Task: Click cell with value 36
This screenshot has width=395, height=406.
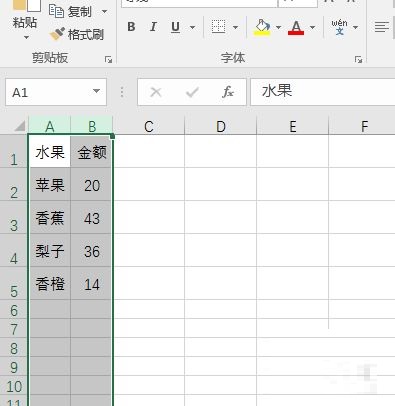Action: 92,250
